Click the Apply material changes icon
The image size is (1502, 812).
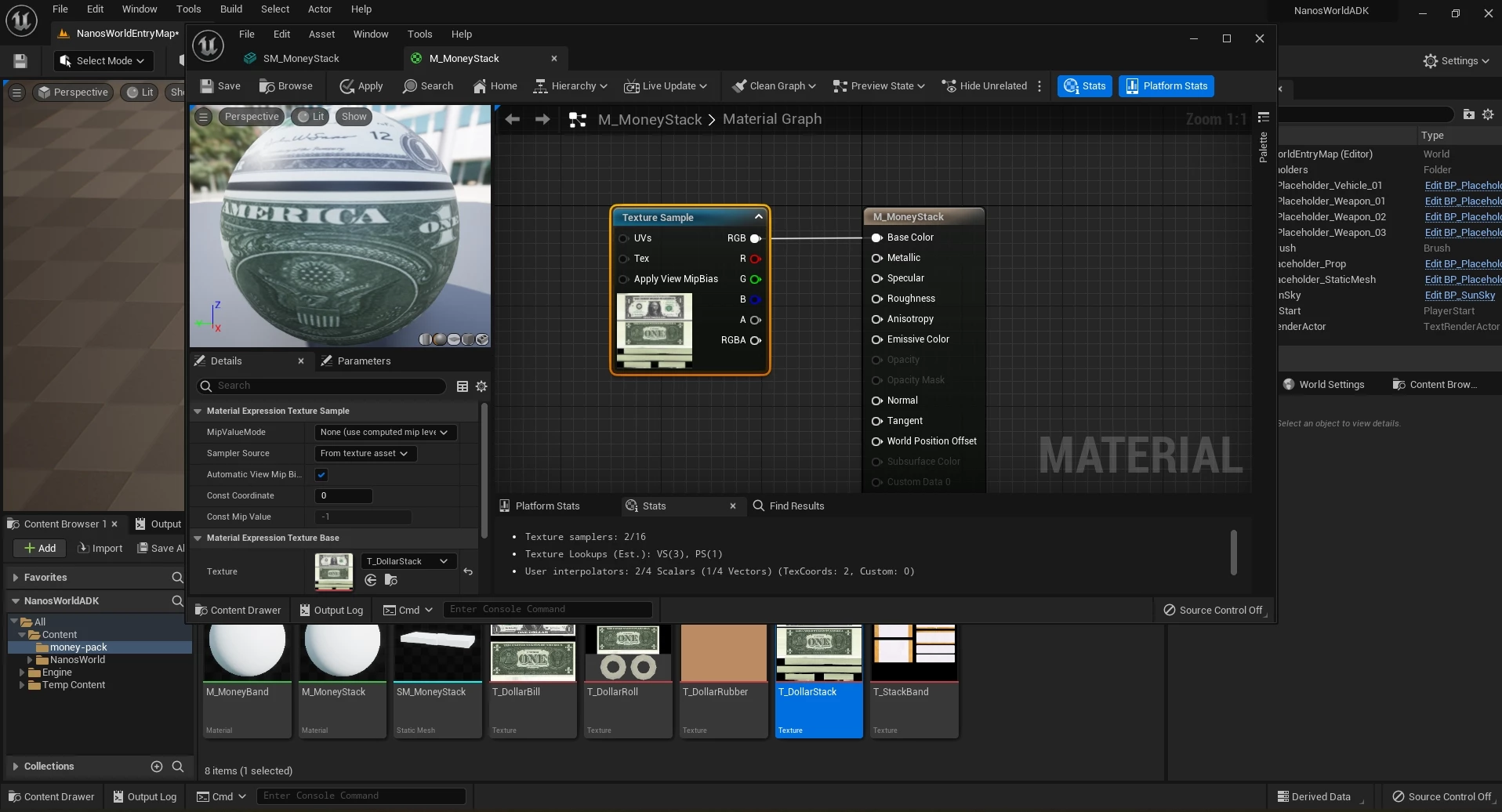click(x=346, y=86)
